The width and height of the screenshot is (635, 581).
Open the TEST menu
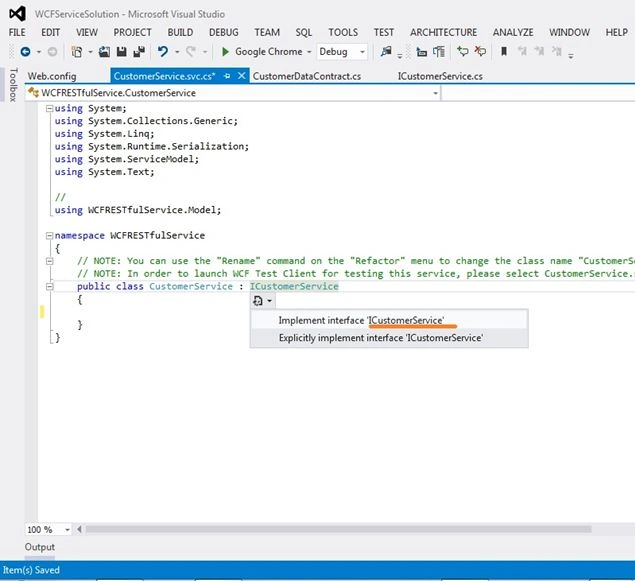pos(384,32)
